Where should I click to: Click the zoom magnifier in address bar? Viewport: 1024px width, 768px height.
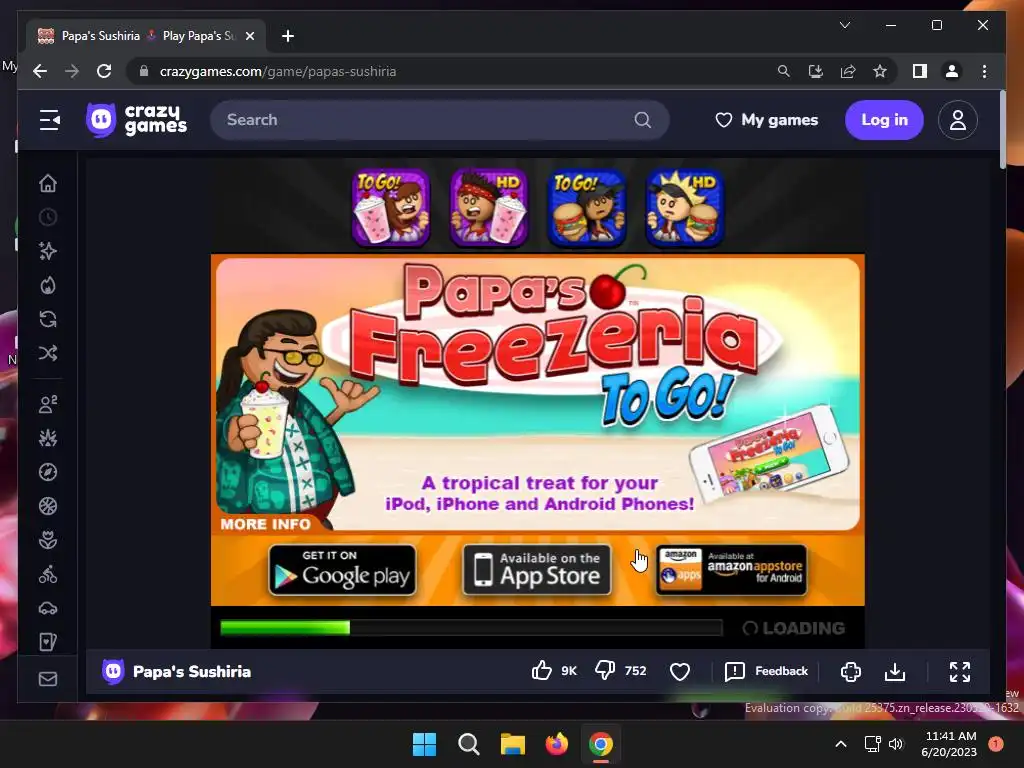pos(784,71)
